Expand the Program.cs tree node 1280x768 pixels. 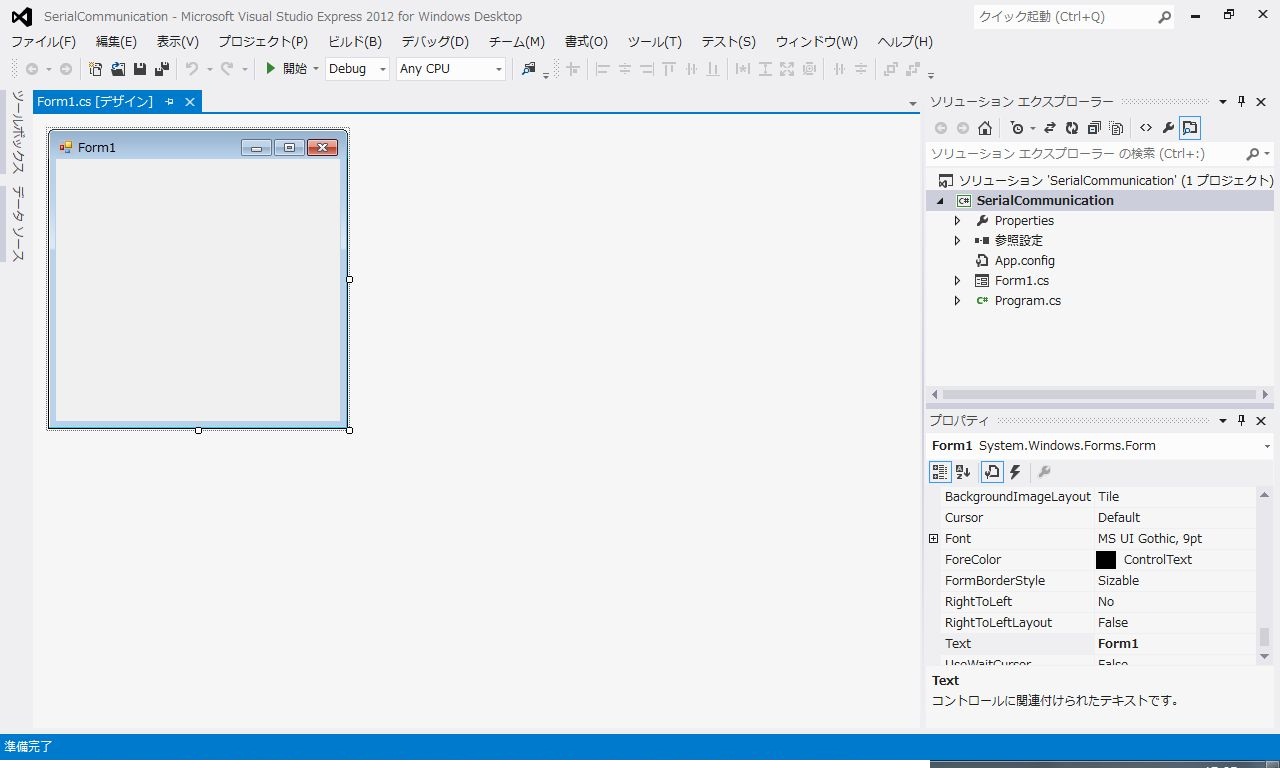pyautogui.click(x=957, y=301)
